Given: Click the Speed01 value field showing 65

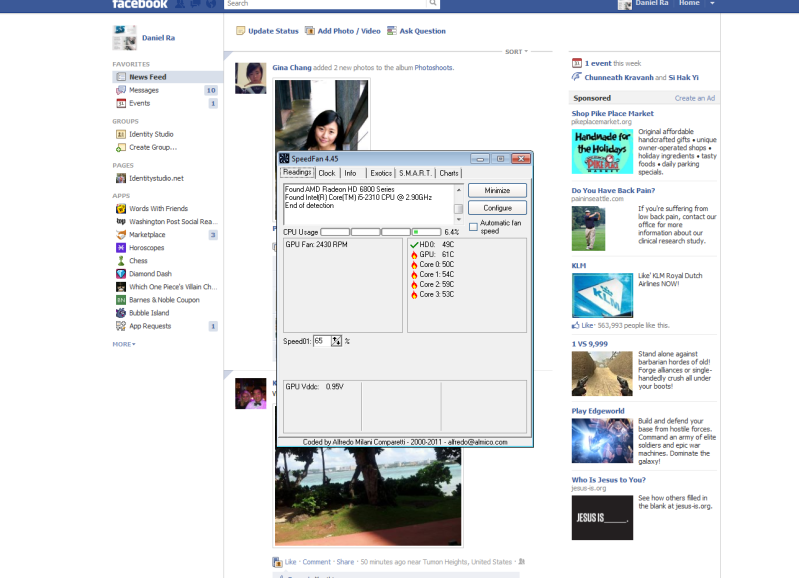Looking at the screenshot, I should [x=322, y=341].
